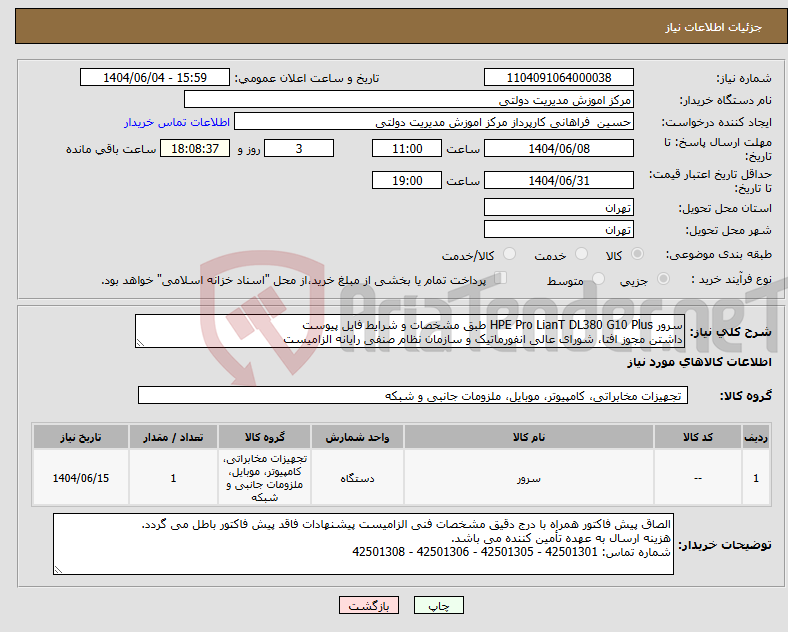Screen dimensions: 788x632
Task: Click the goods group cell in row 1
Action: (x=264, y=478)
